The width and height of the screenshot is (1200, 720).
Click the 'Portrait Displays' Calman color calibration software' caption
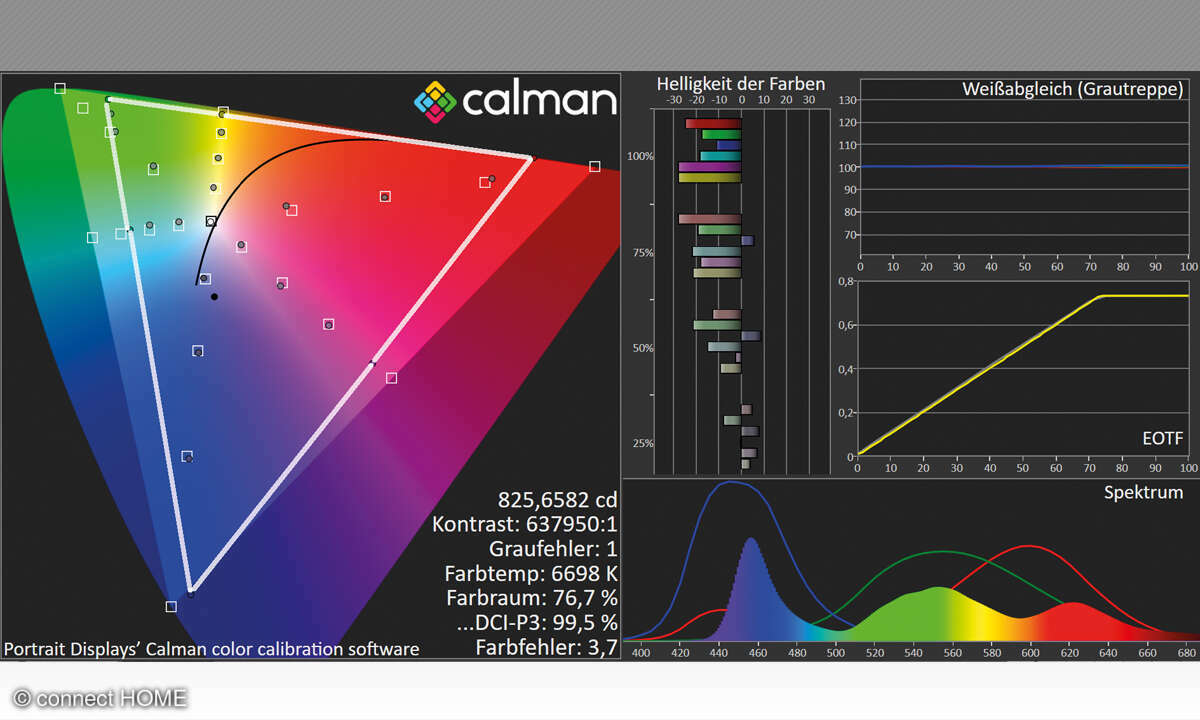212,649
